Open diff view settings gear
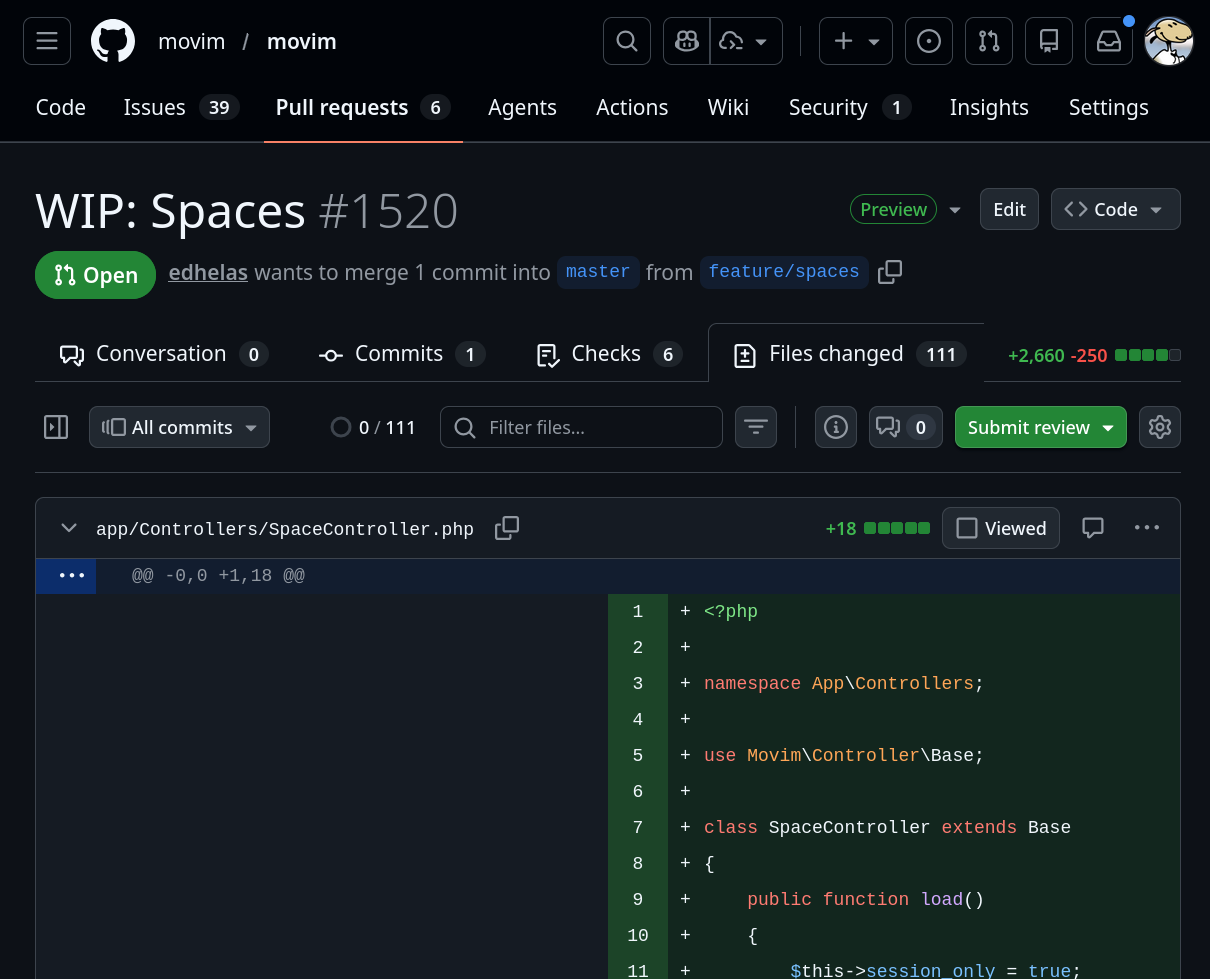 1160,427
